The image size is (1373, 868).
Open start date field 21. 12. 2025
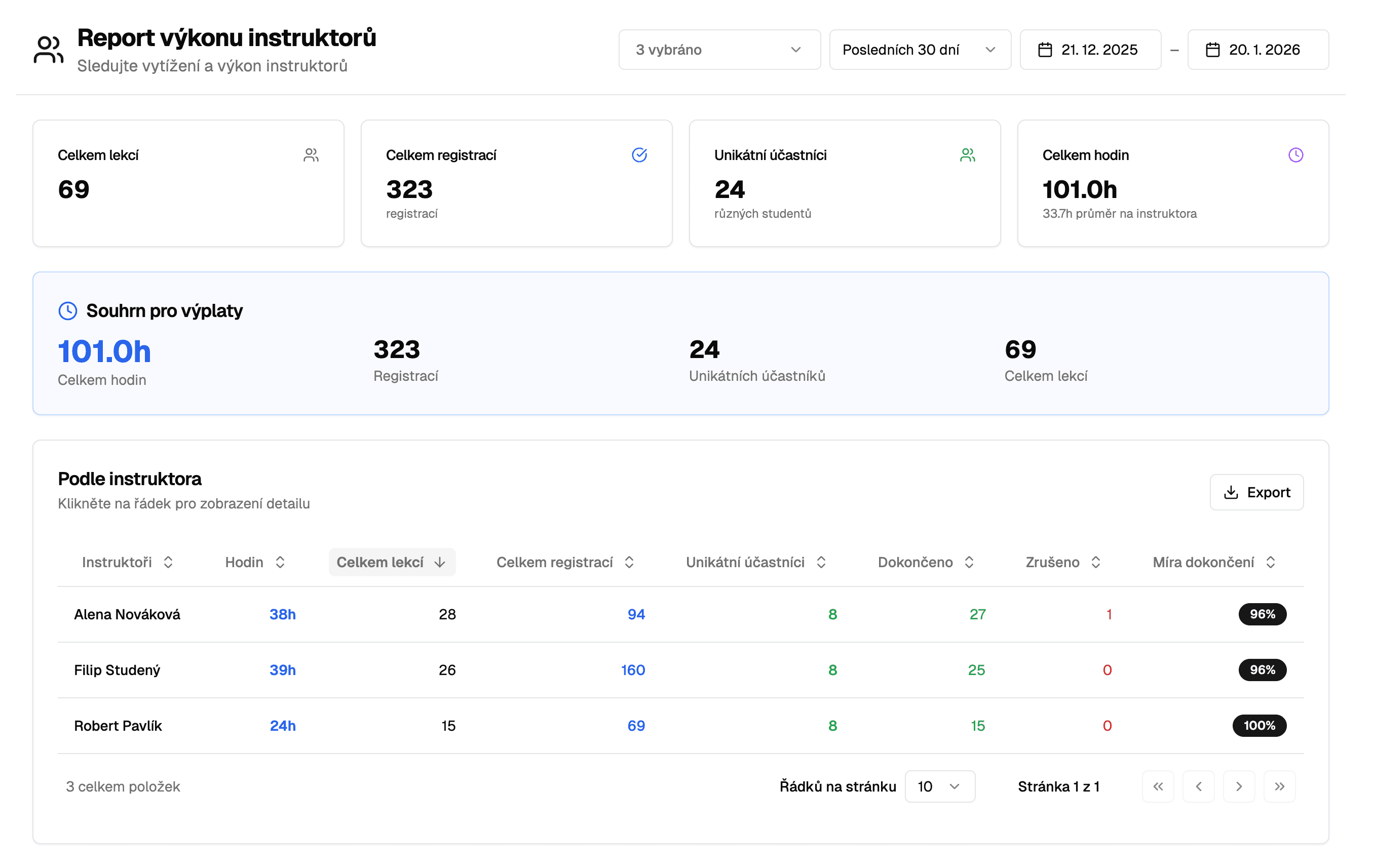(x=1090, y=50)
